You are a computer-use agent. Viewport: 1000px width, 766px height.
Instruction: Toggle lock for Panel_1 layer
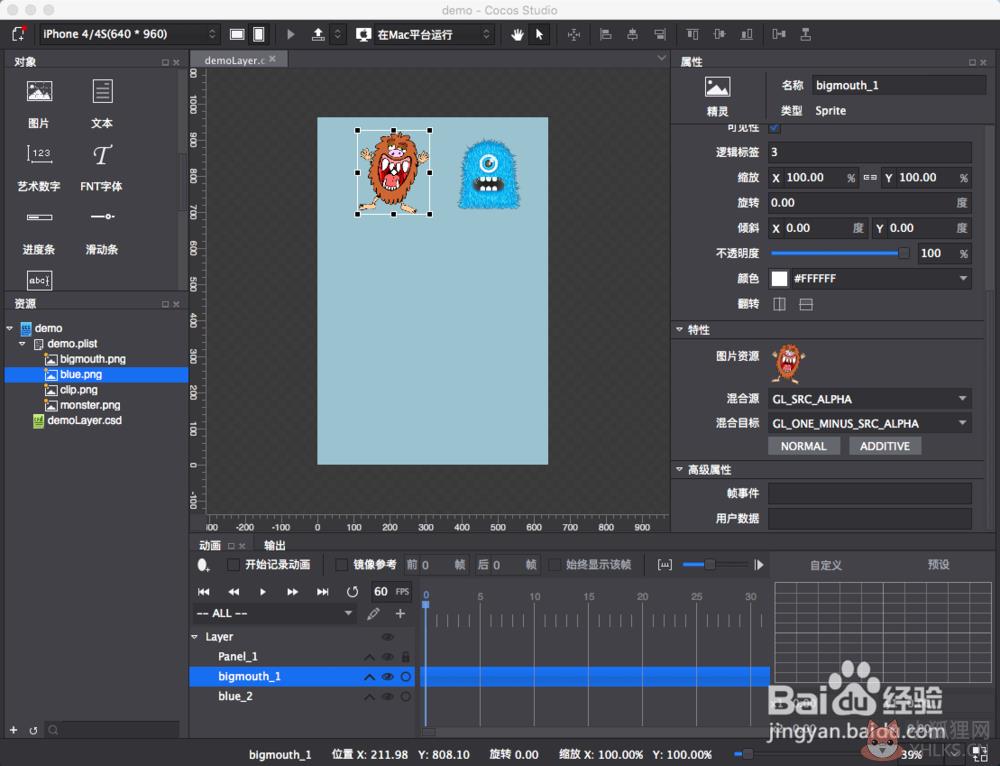(406, 656)
